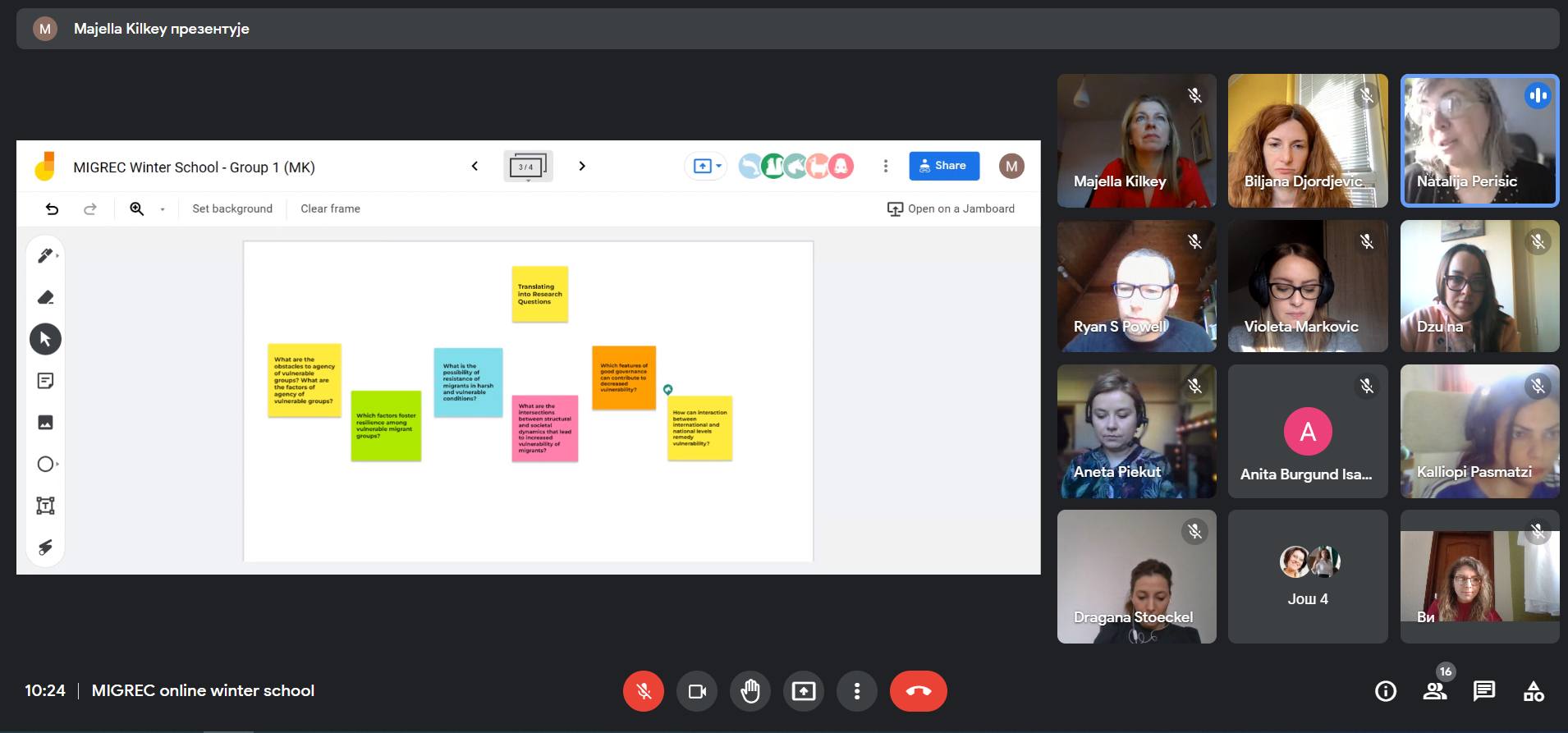Select the Text box tool

[45, 506]
